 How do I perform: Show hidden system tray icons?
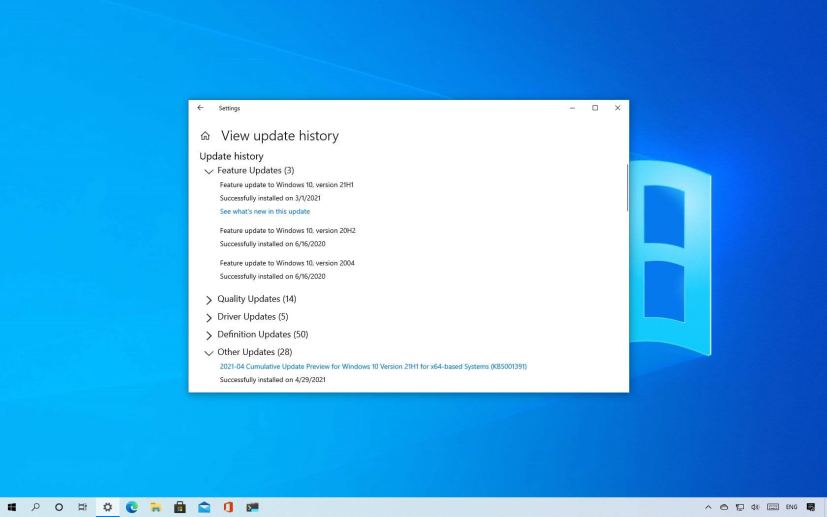[708, 507]
